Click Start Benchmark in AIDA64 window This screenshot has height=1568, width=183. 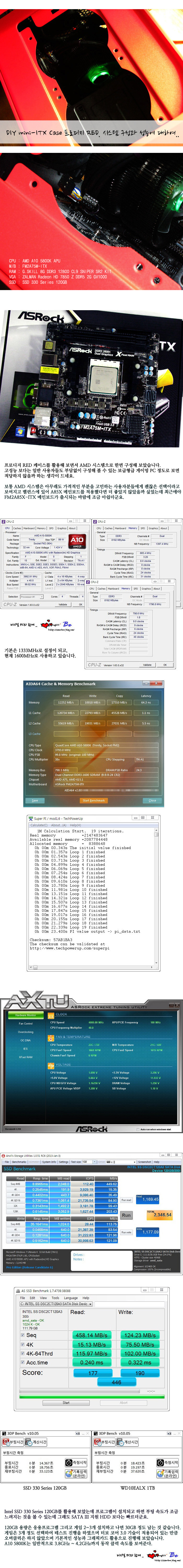click(x=93, y=800)
